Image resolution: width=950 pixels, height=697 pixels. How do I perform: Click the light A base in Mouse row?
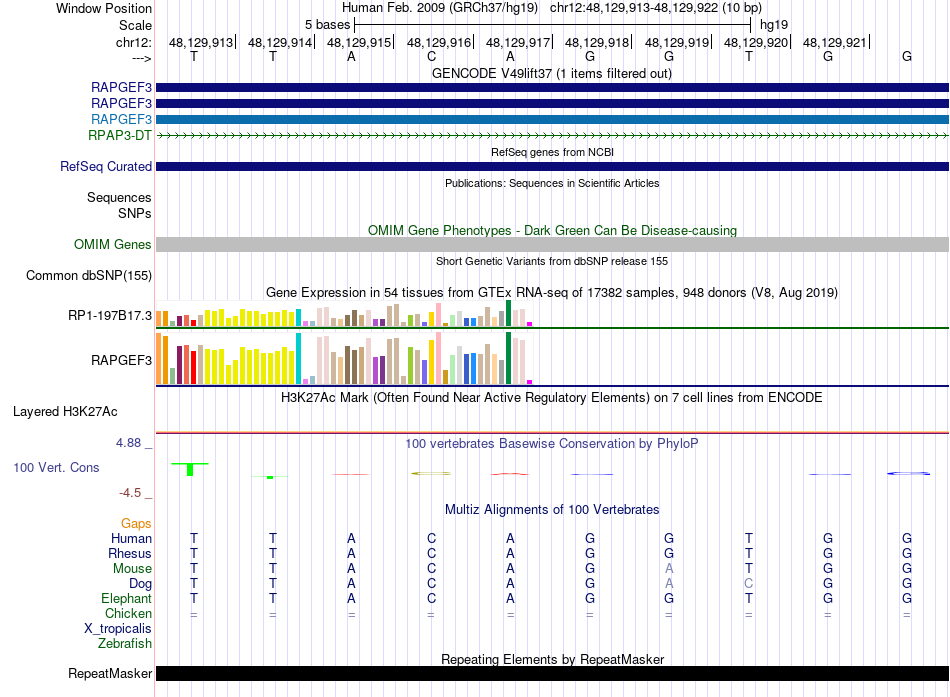pyautogui.click(x=669, y=569)
